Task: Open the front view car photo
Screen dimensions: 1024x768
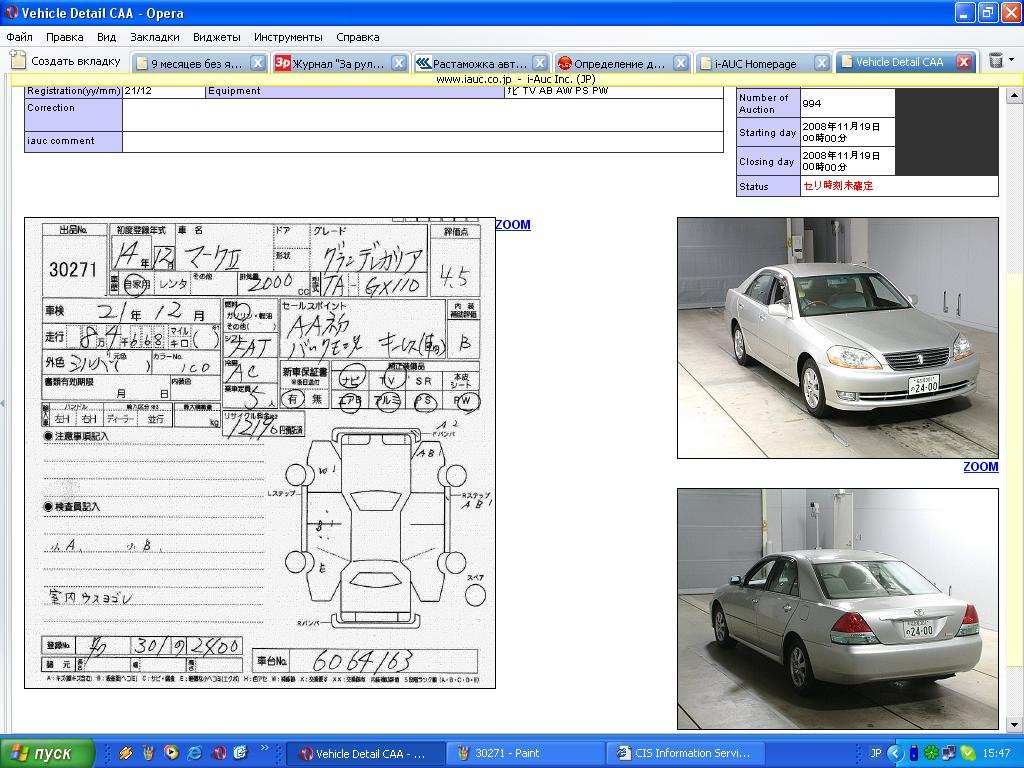Action: (838, 338)
